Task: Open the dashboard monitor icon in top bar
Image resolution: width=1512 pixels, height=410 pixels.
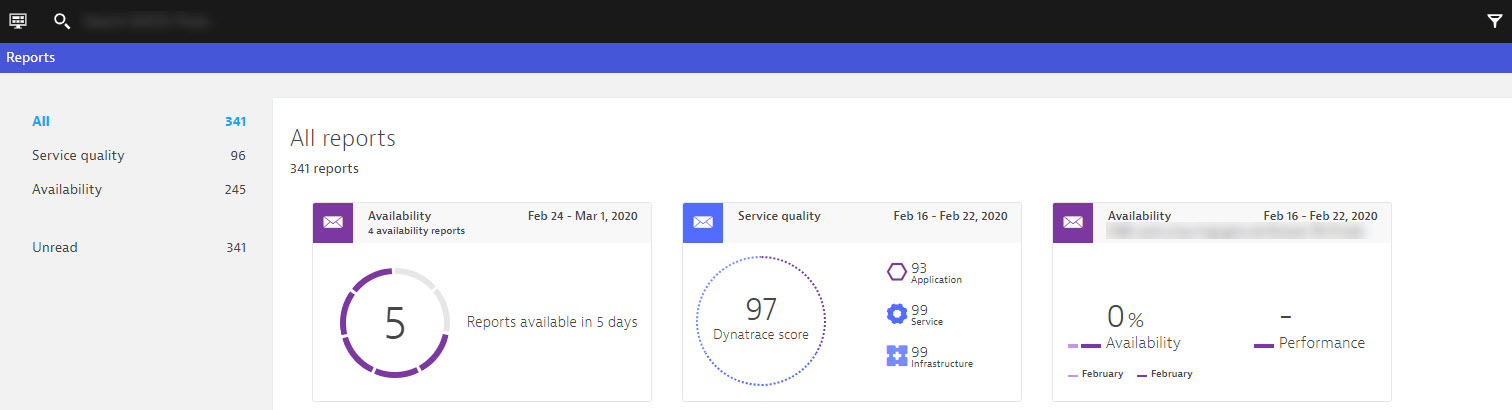Action: 18,21
